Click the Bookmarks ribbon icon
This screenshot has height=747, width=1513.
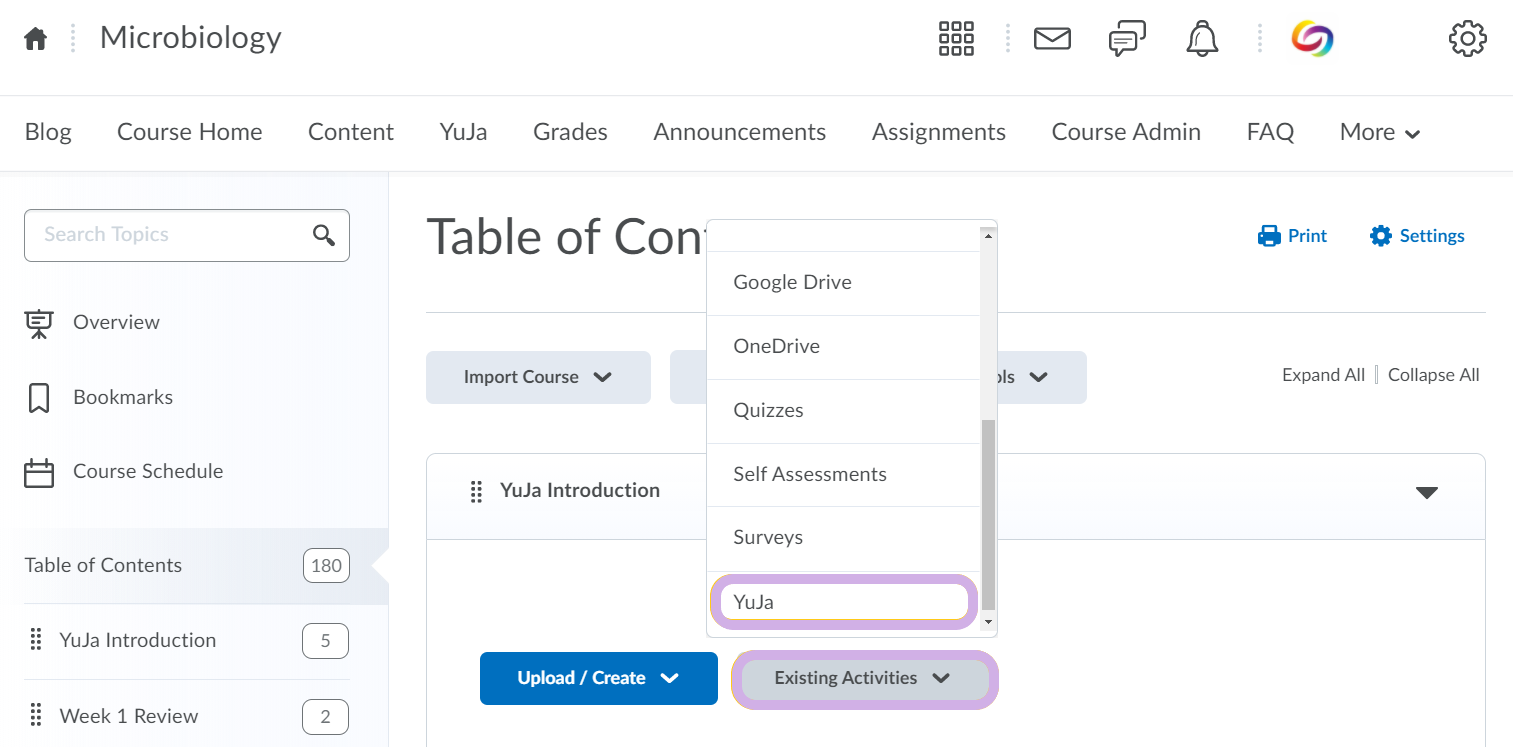click(39, 397)
